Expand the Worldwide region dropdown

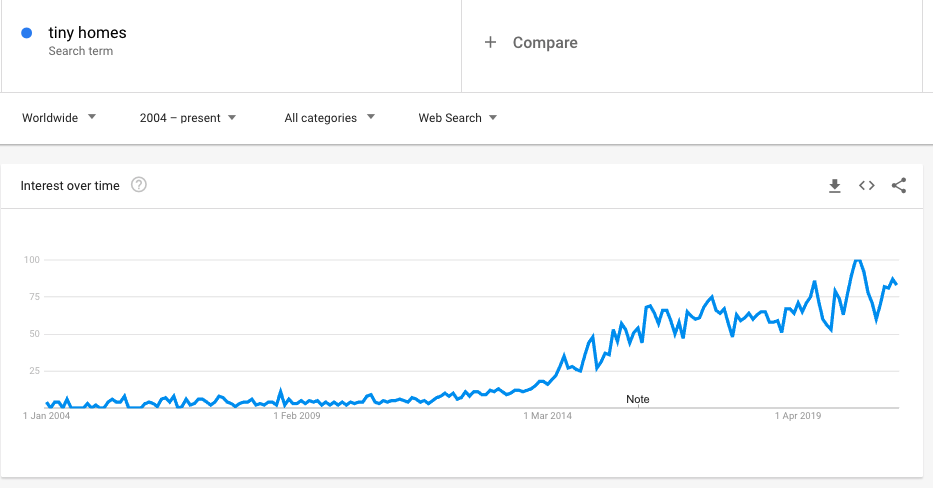click(x=59, y=118)
